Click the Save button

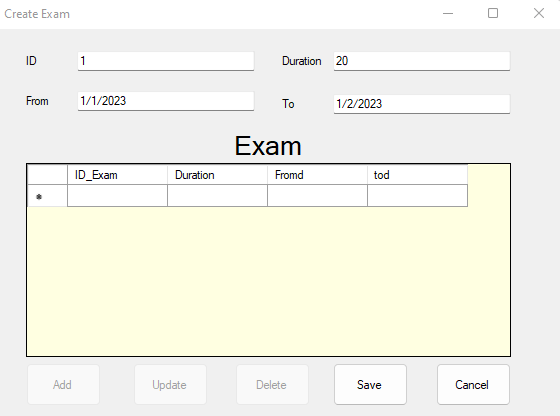(x=370, y=385)
